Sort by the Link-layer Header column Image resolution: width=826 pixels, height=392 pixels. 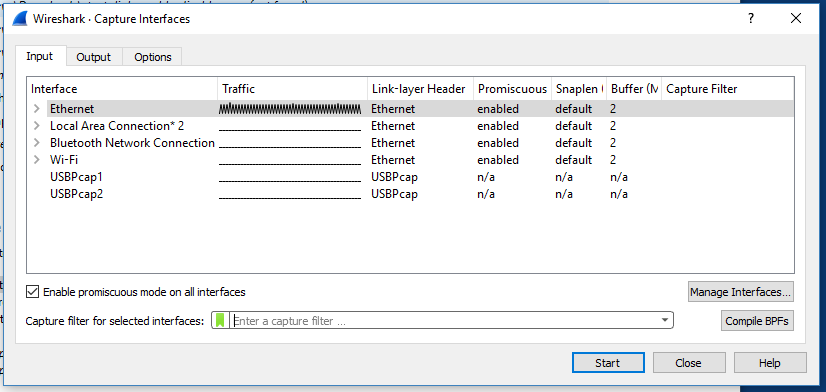point(420,89)
